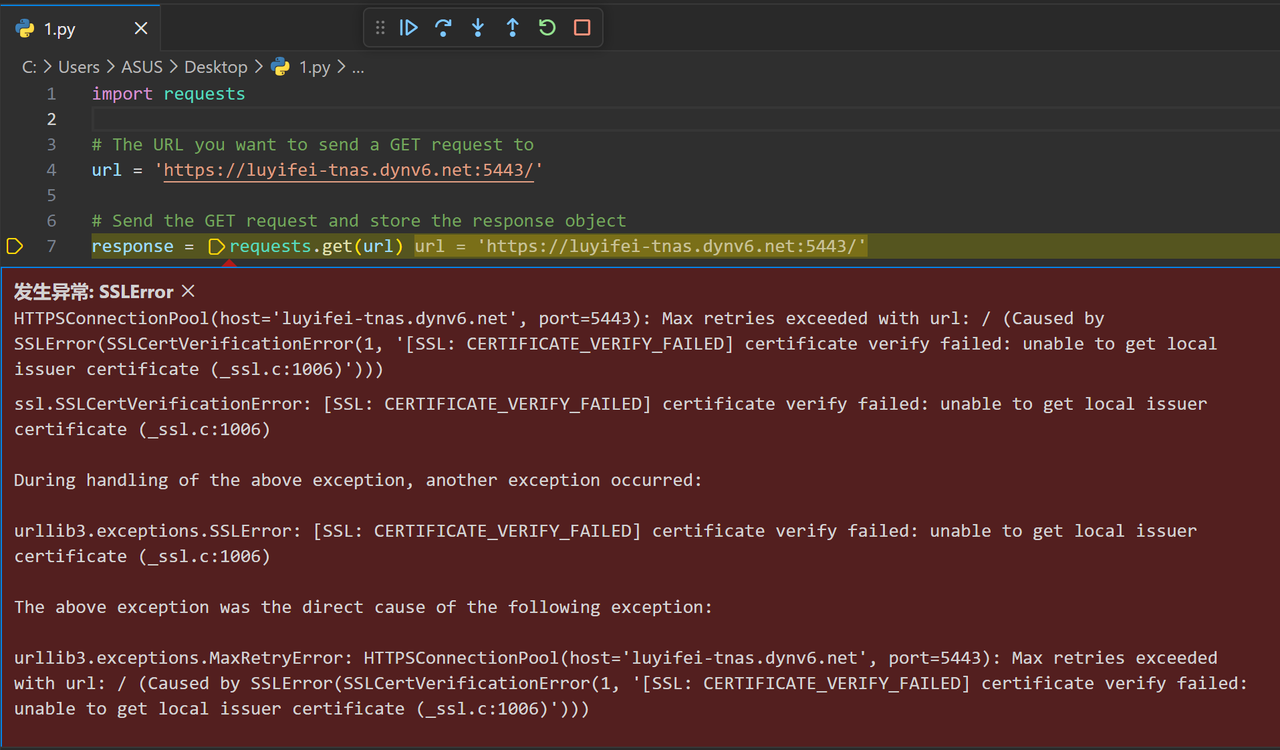The width and height of the screenshot is (1280, 750).
Task: Close the 1.py editor tab
Action: 141,29
